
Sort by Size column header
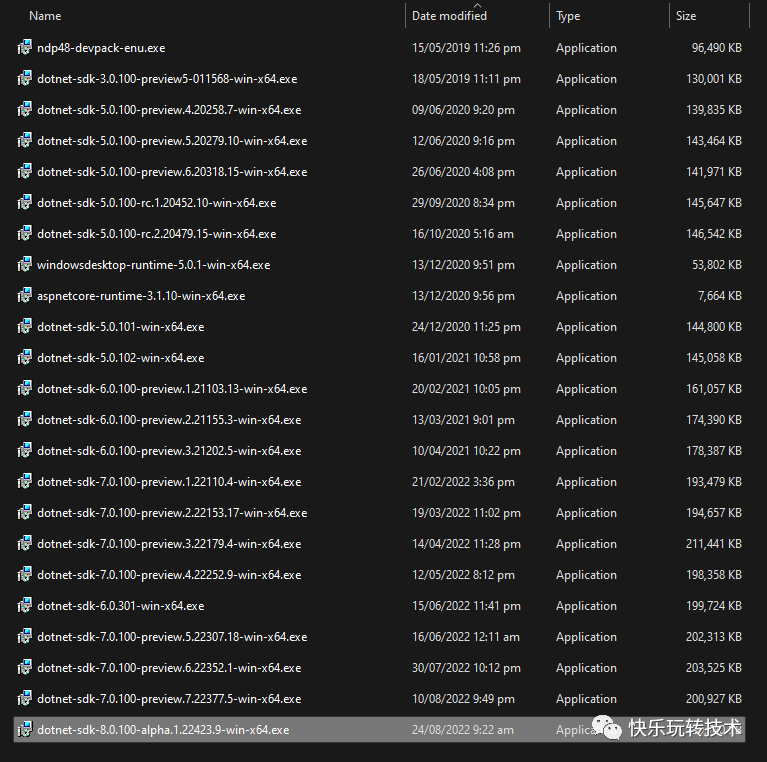[686, 16]
